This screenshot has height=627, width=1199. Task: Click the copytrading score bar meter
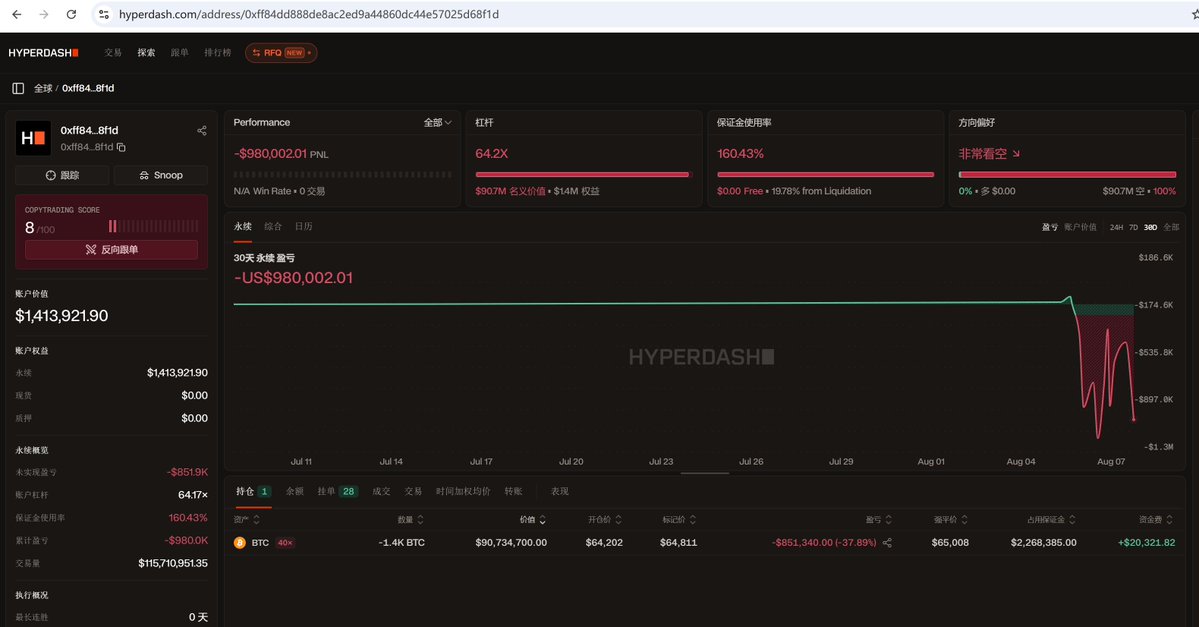[153, 226]
